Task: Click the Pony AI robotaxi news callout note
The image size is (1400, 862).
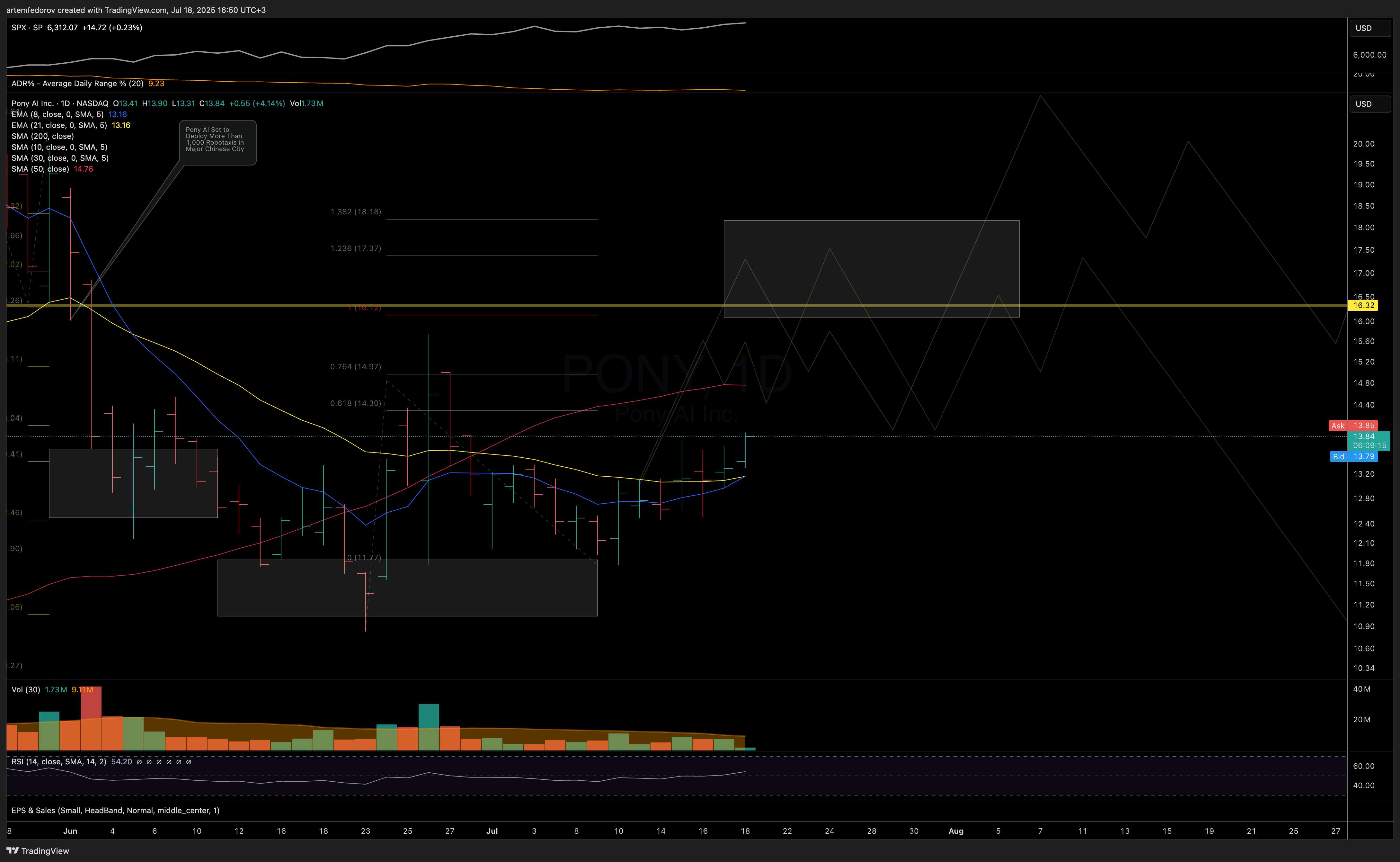Action: click(218, 142)
